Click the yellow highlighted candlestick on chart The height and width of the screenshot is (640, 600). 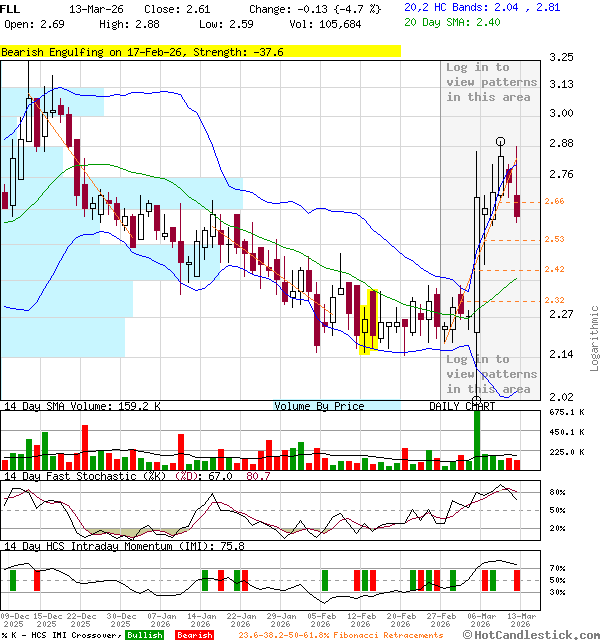click(366, 322)
